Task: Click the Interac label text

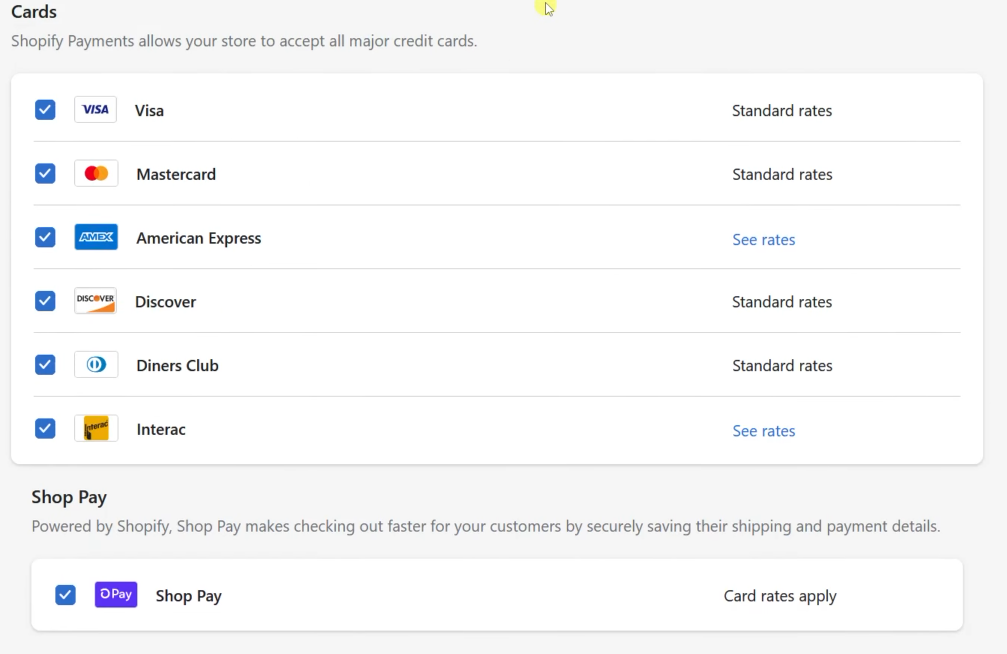Action: click(x=161, y=429)
